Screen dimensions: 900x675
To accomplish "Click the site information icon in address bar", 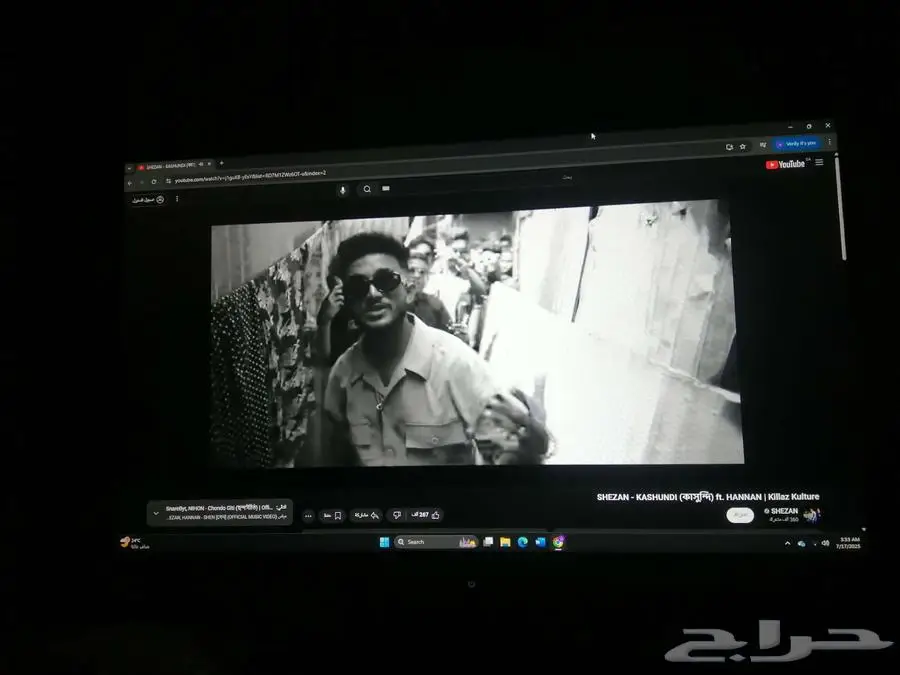I will [168, 181].
